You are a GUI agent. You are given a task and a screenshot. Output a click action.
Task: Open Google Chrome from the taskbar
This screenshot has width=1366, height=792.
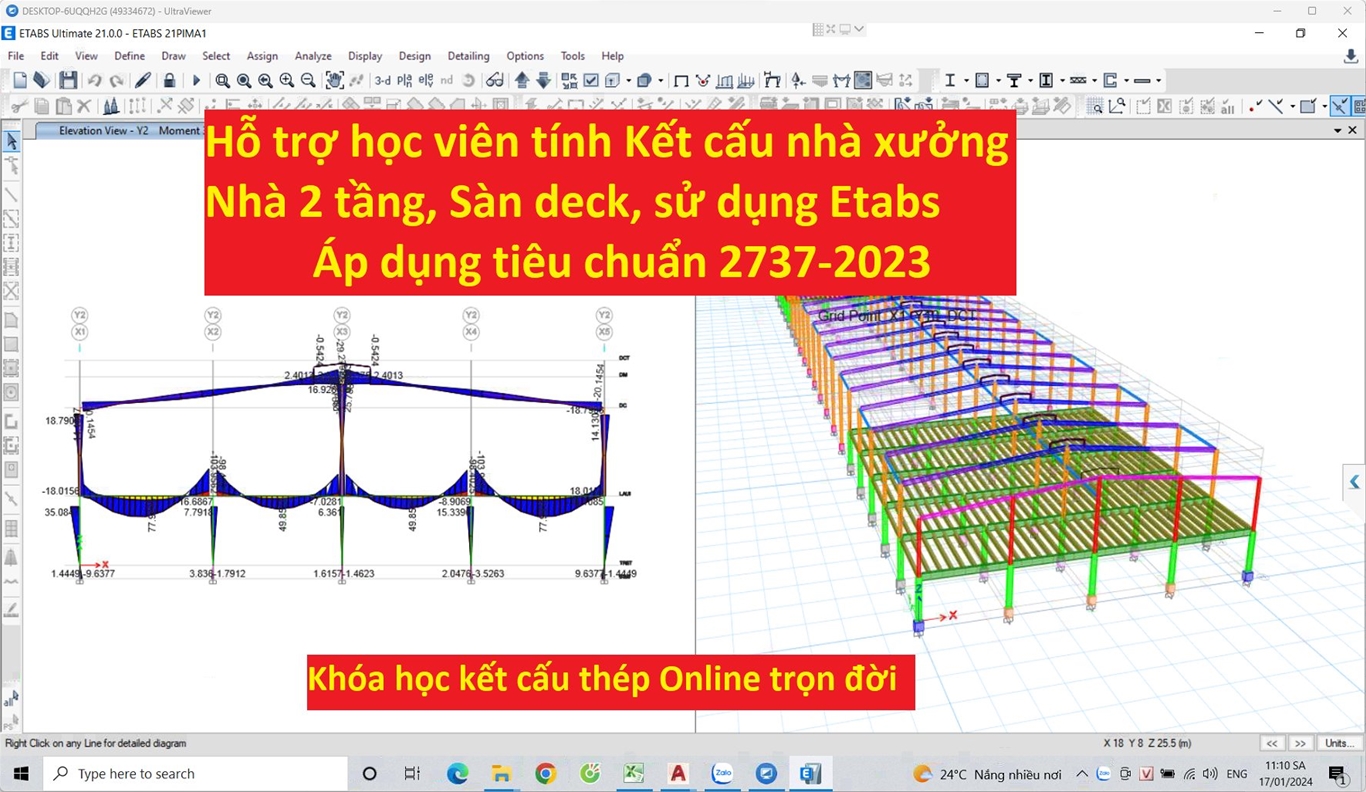(x=545, y=773)
